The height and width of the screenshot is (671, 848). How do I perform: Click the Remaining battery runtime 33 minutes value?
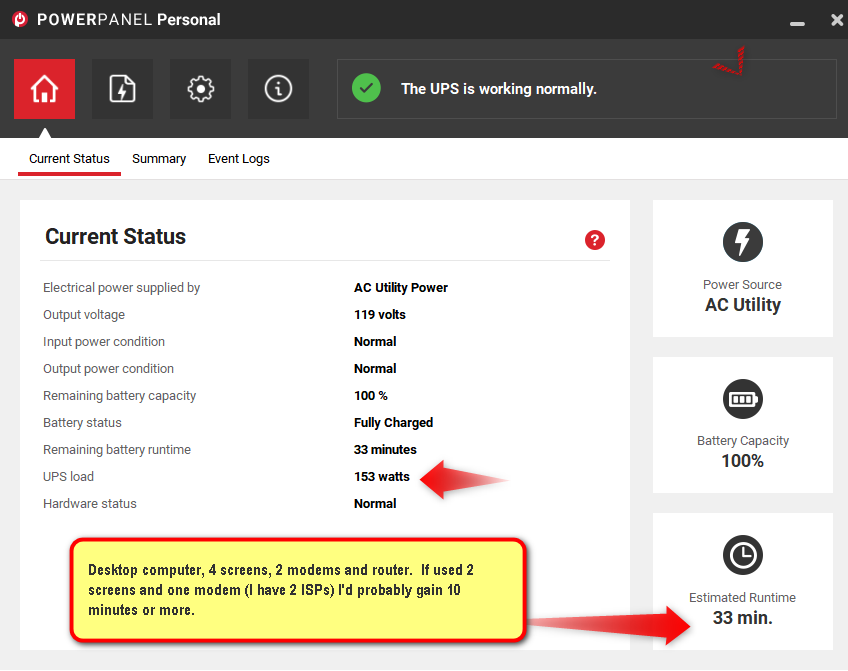tap(385, 450)
